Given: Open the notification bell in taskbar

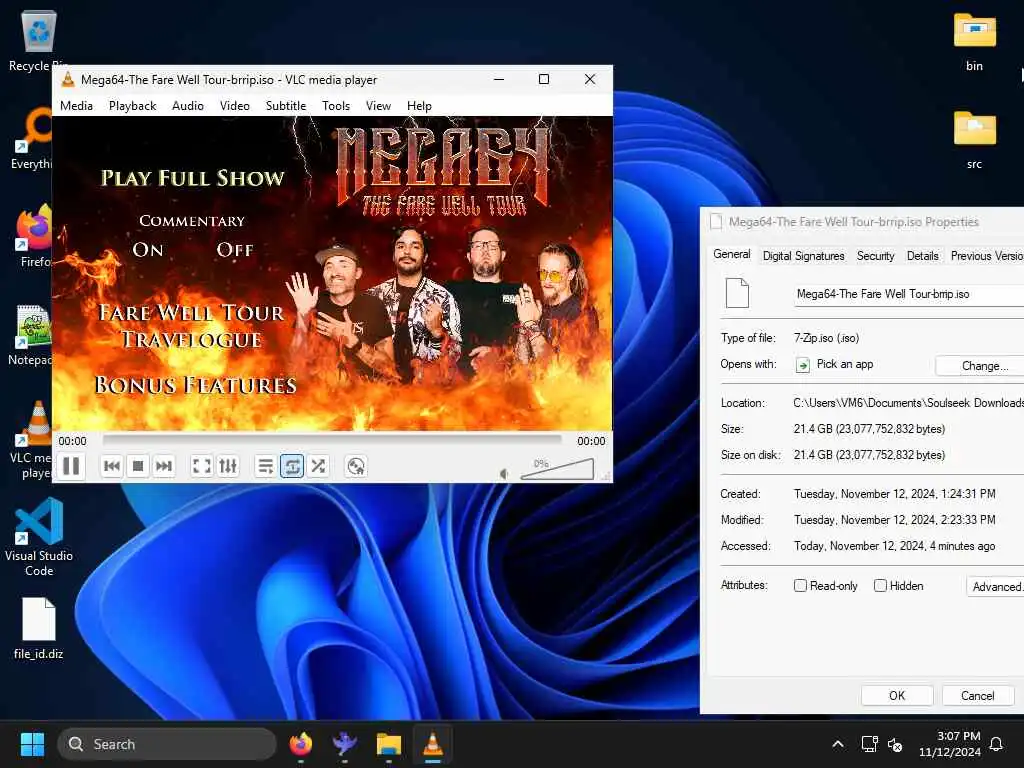Looking at the screenshot, I should pos(996,744).
